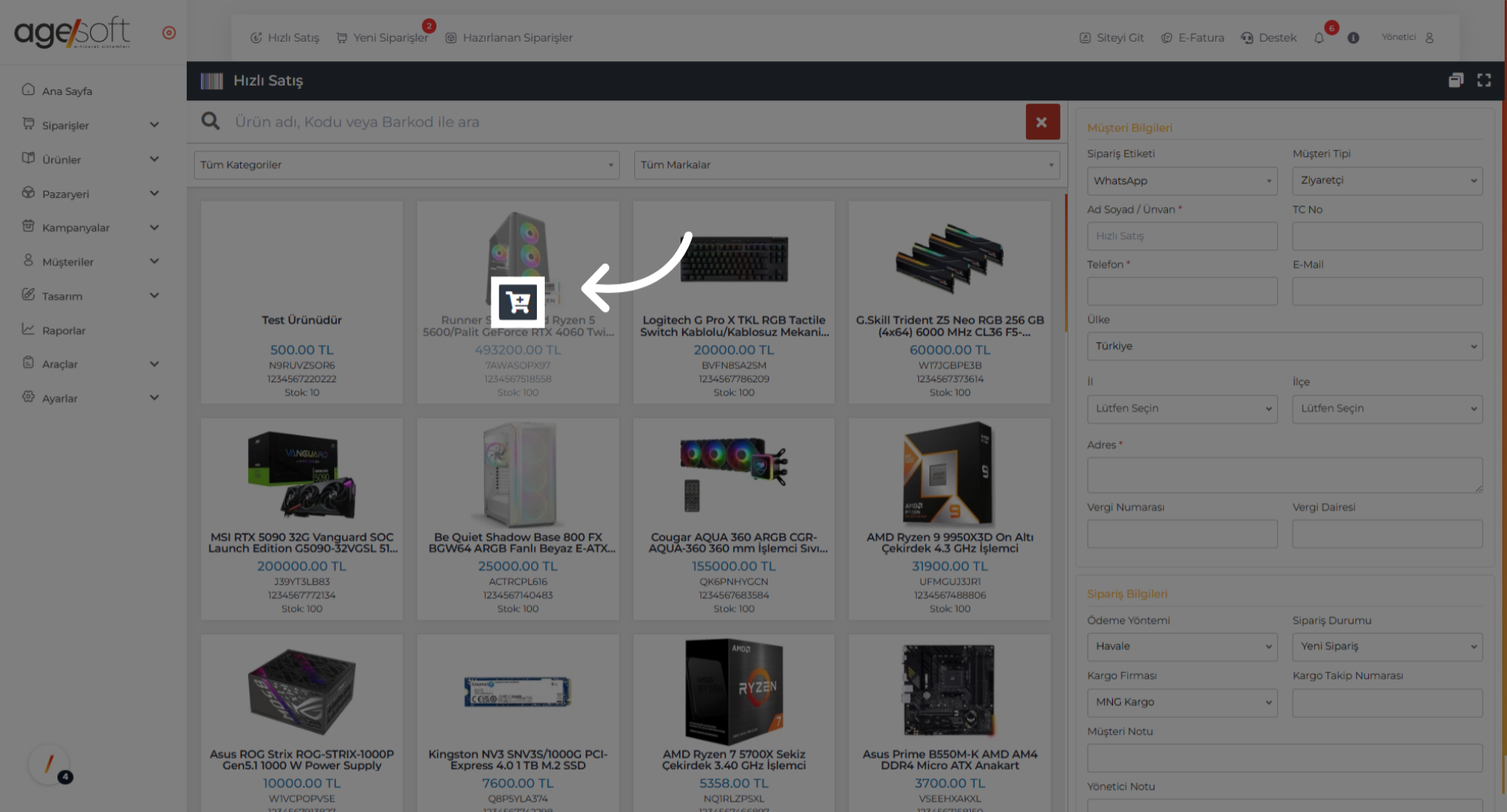Expand the Siparişler sidebar menu chevron
This screenshot has height=812, width=1507.
(155, 125)
